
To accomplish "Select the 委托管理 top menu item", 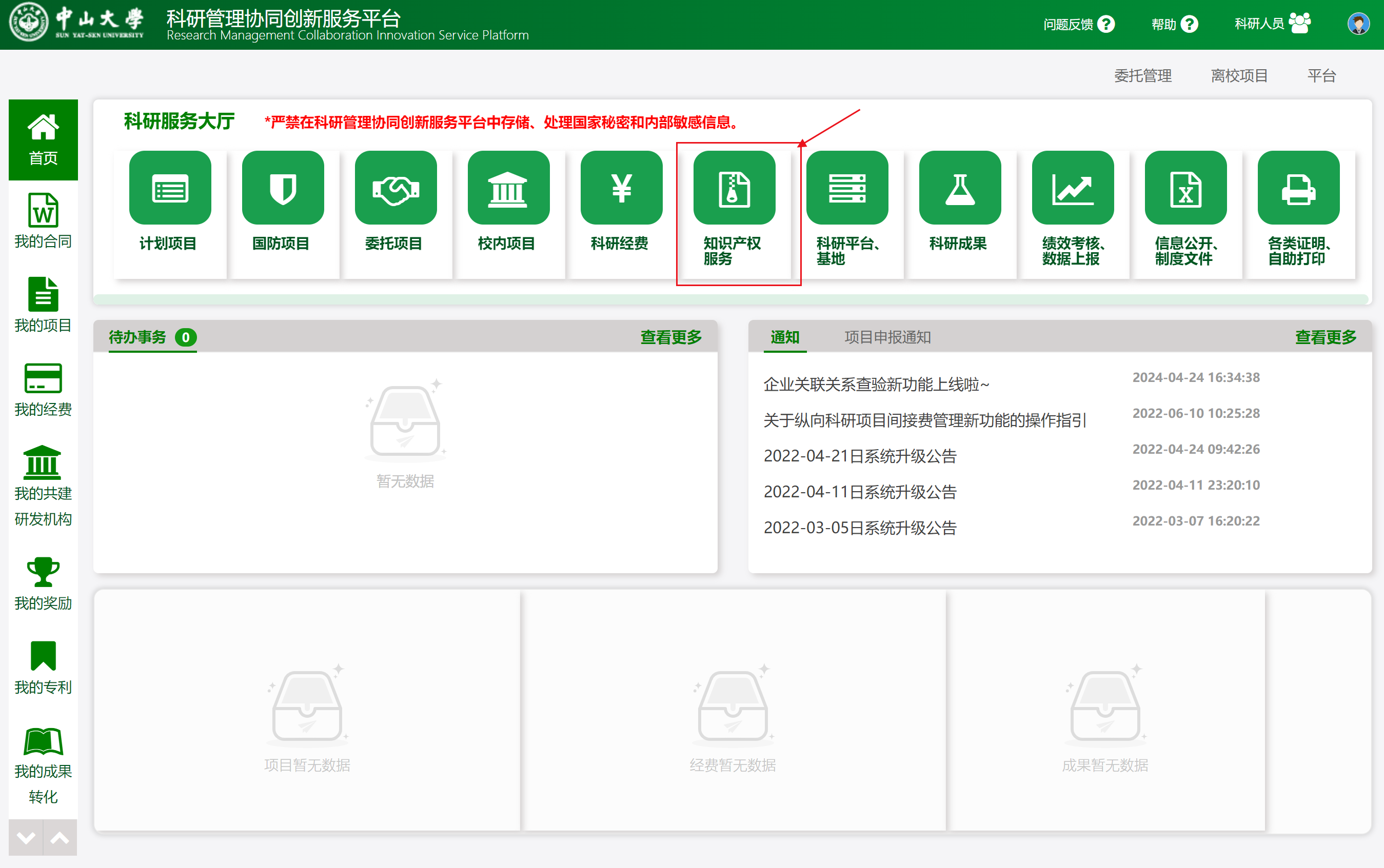I will pyautogui.click(x=1142, y=76).
